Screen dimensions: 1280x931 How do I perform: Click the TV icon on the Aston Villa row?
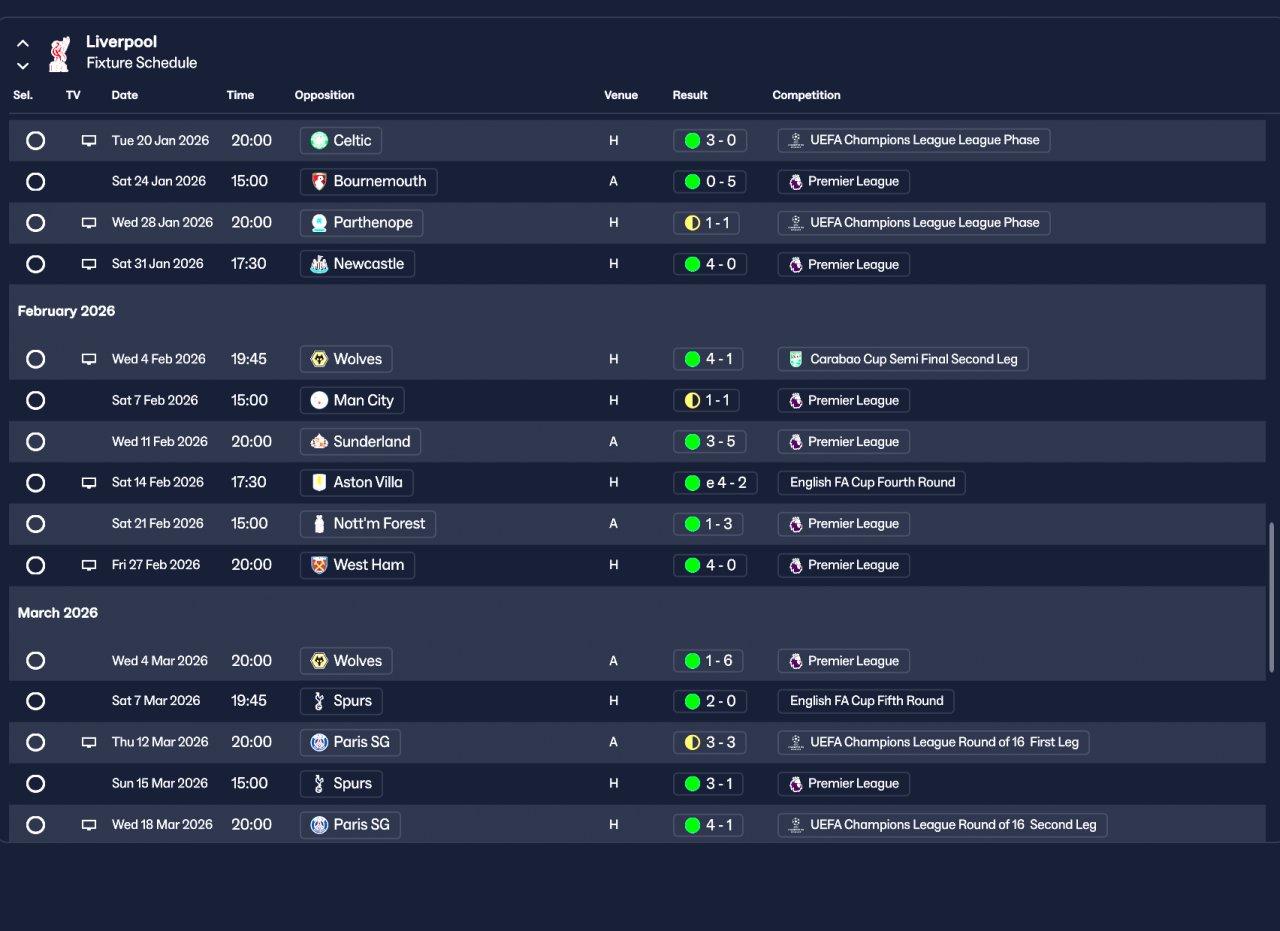coord(89,483)
